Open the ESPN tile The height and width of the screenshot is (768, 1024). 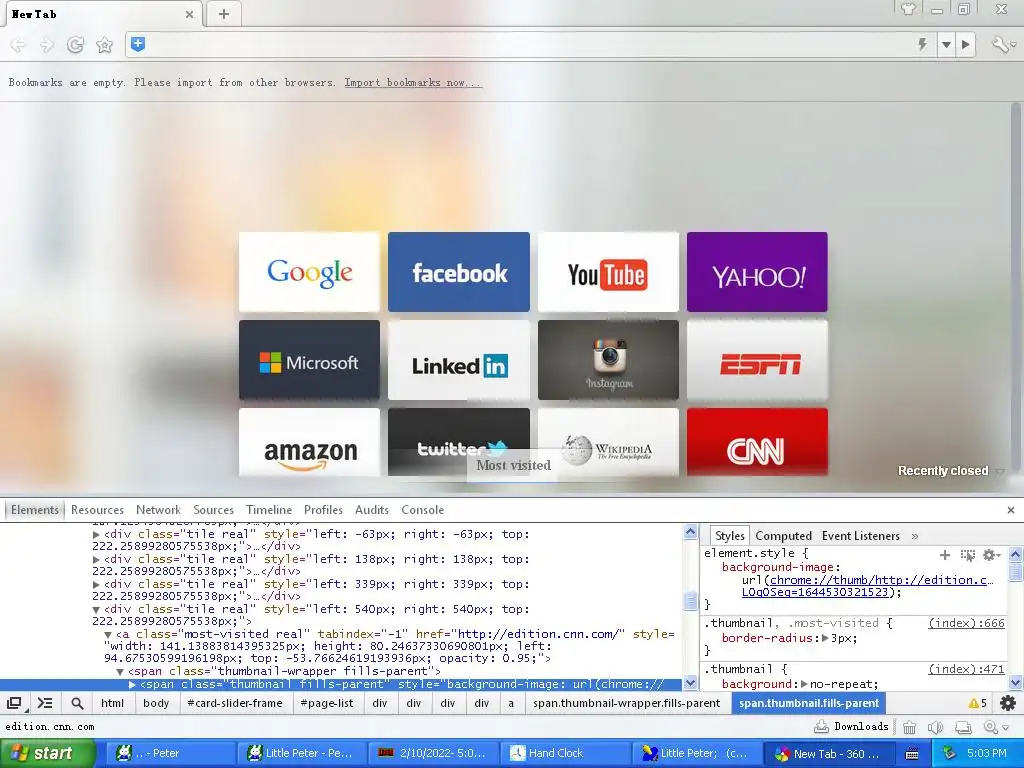pyautogui.click(x=757, y=360)
